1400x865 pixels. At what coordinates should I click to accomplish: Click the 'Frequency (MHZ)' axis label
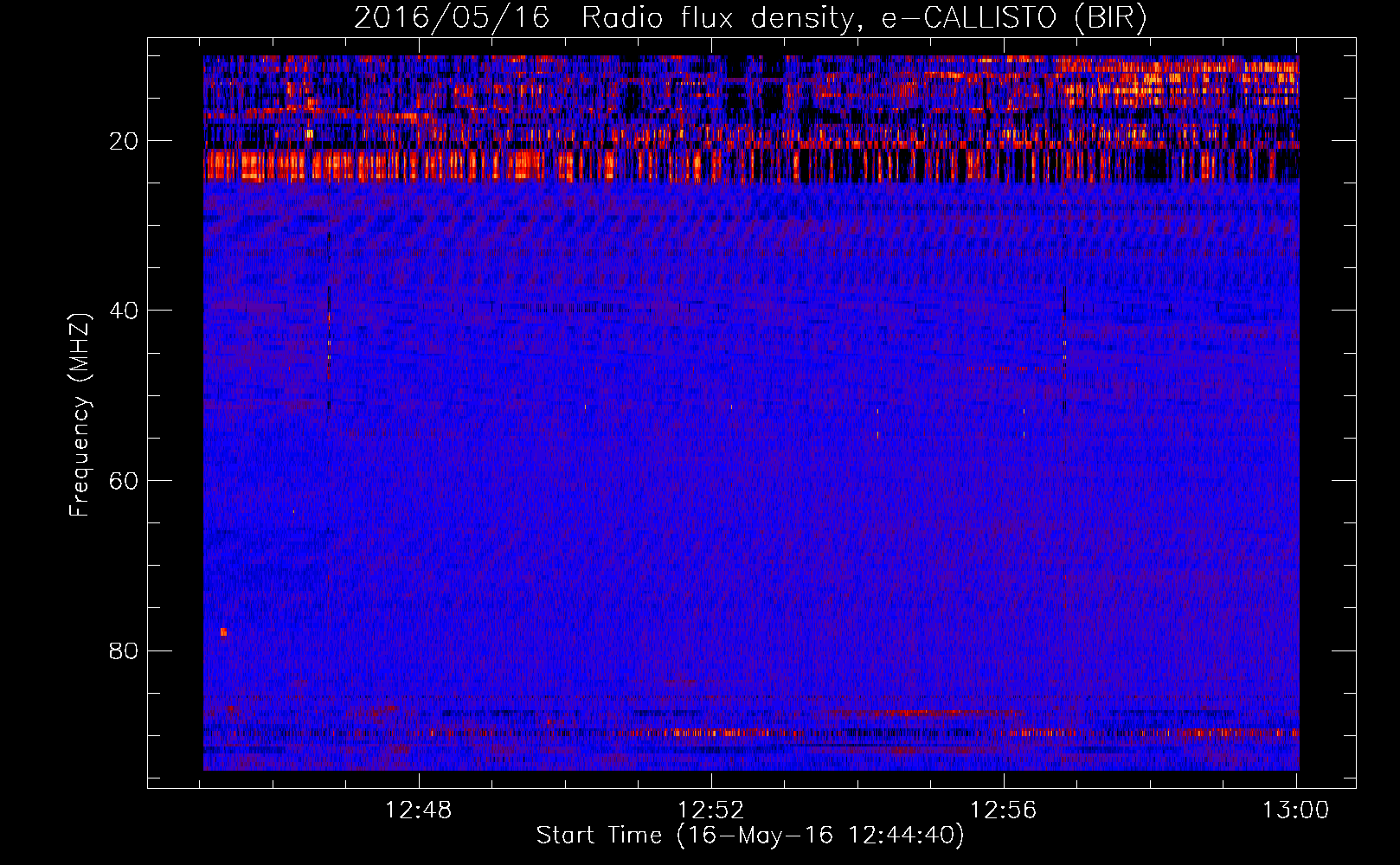coord(80,415)
